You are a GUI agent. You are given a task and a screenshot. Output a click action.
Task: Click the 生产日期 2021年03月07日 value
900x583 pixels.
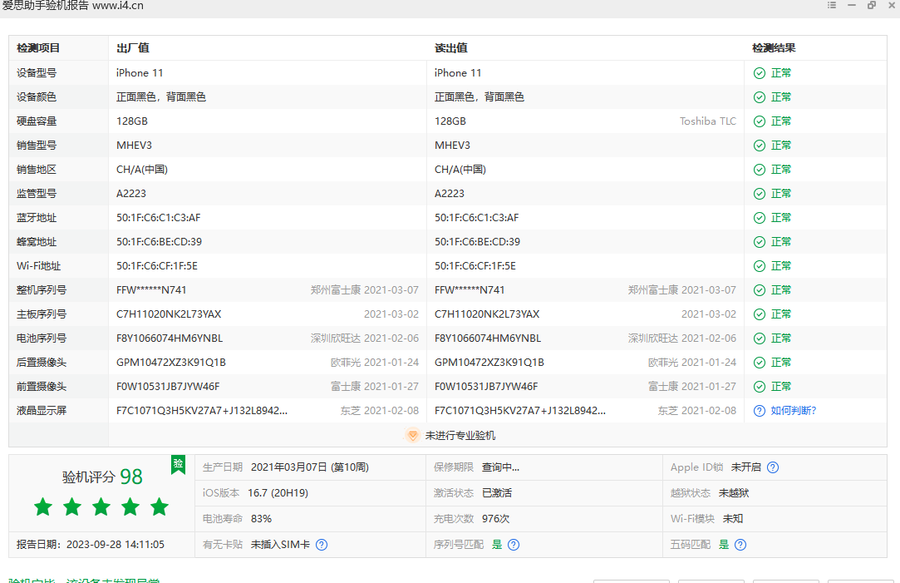click(309, 467)
